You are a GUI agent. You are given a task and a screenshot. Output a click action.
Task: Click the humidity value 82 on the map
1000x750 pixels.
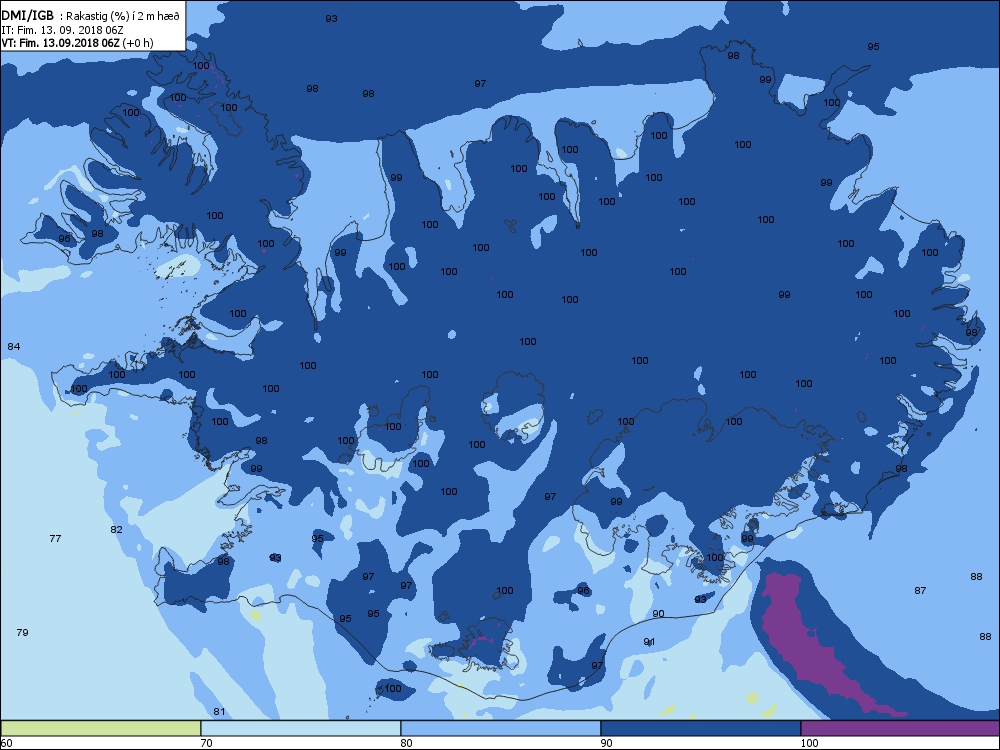116,529
